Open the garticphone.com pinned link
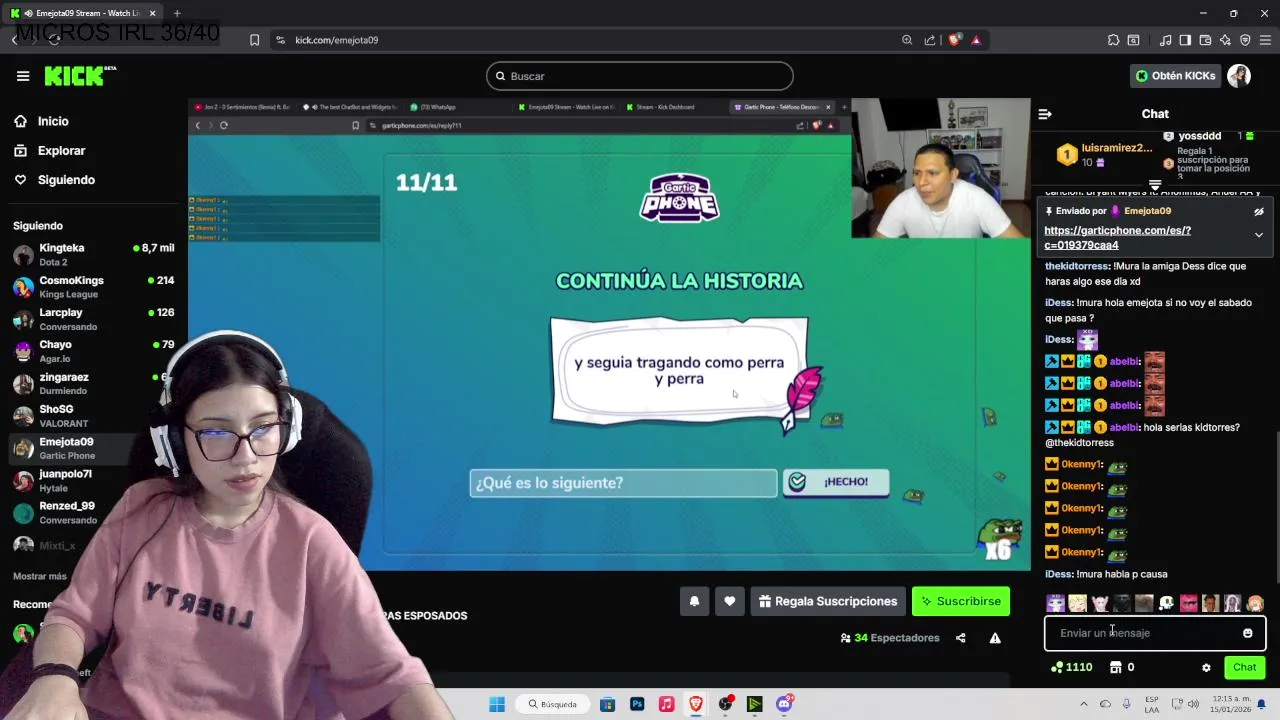The image size is (1280, 720). point(1117,238)
